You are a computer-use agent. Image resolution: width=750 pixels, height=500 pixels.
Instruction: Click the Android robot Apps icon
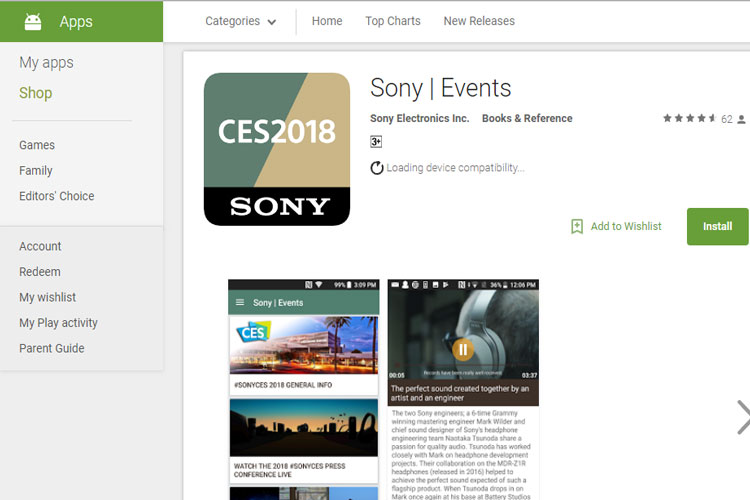33,22
